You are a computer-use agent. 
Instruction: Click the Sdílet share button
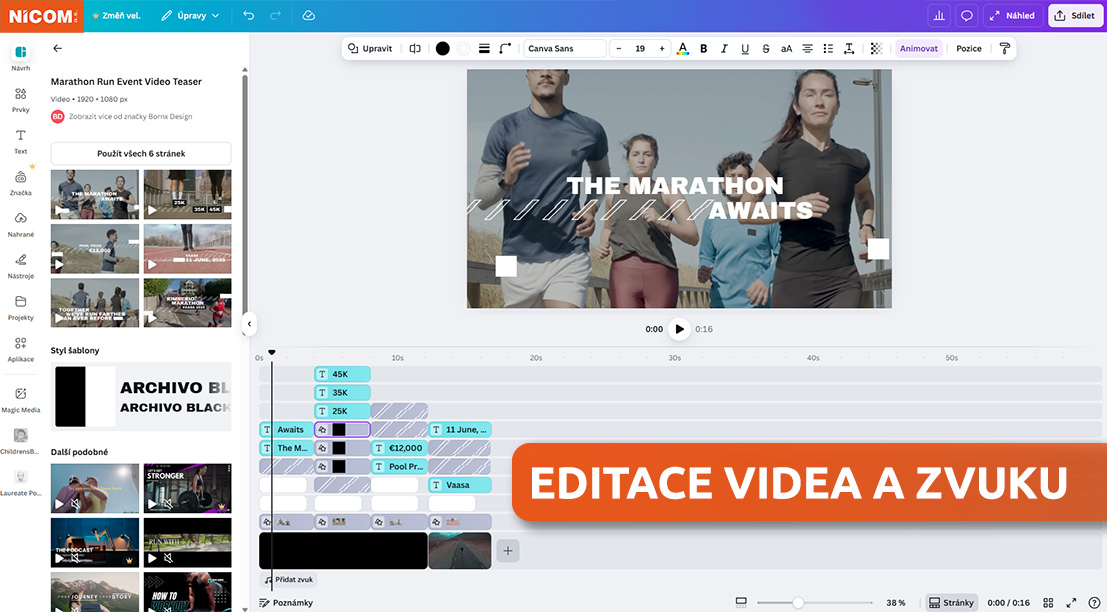[1074, 16]
